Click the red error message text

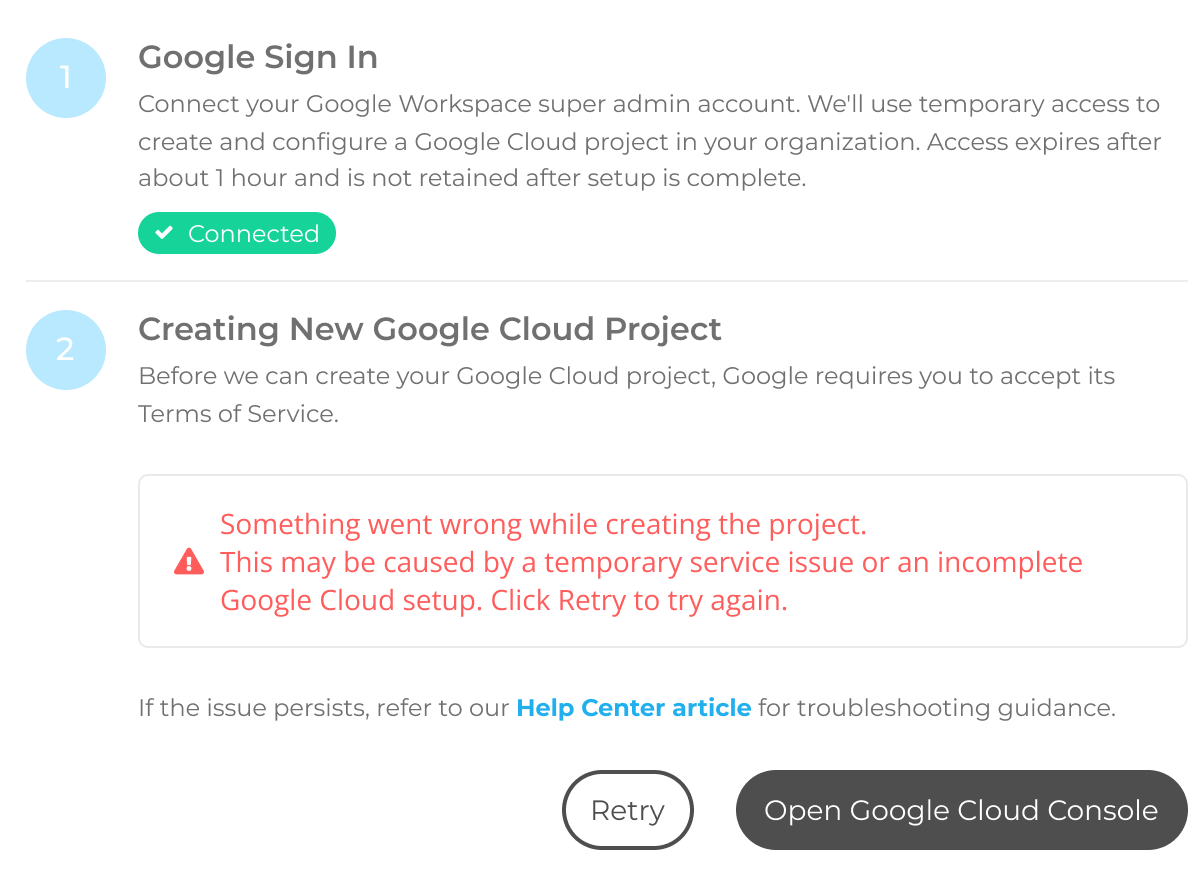tap(651, 562)
